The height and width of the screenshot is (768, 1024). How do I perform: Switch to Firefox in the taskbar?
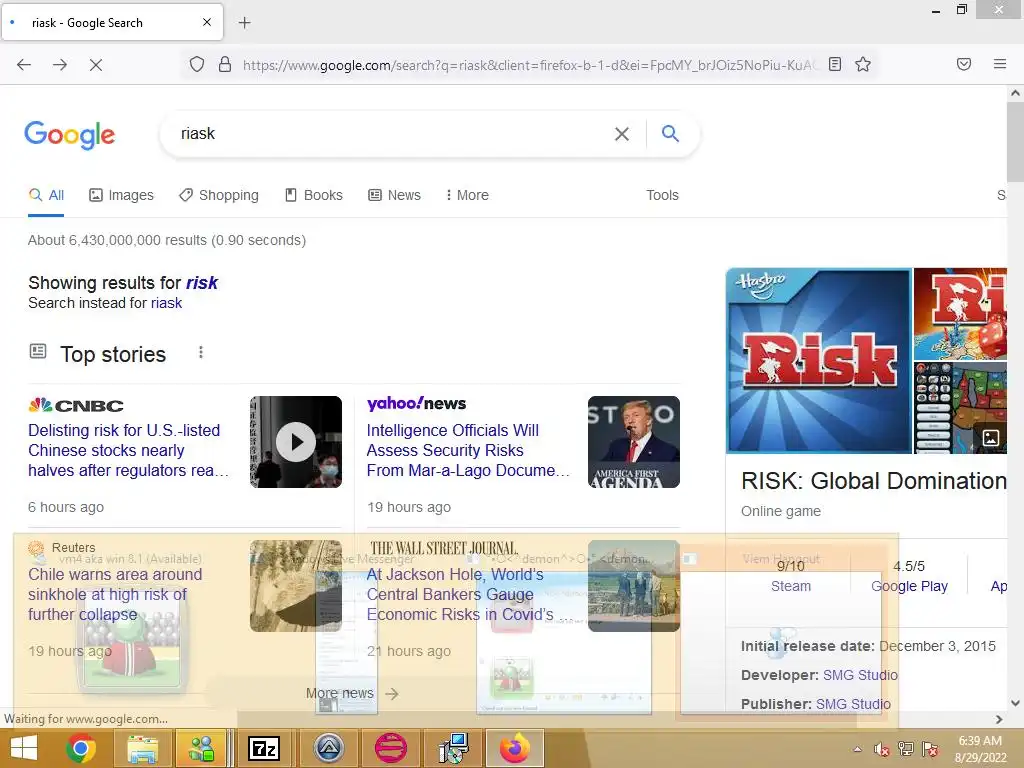coord(515,748)
